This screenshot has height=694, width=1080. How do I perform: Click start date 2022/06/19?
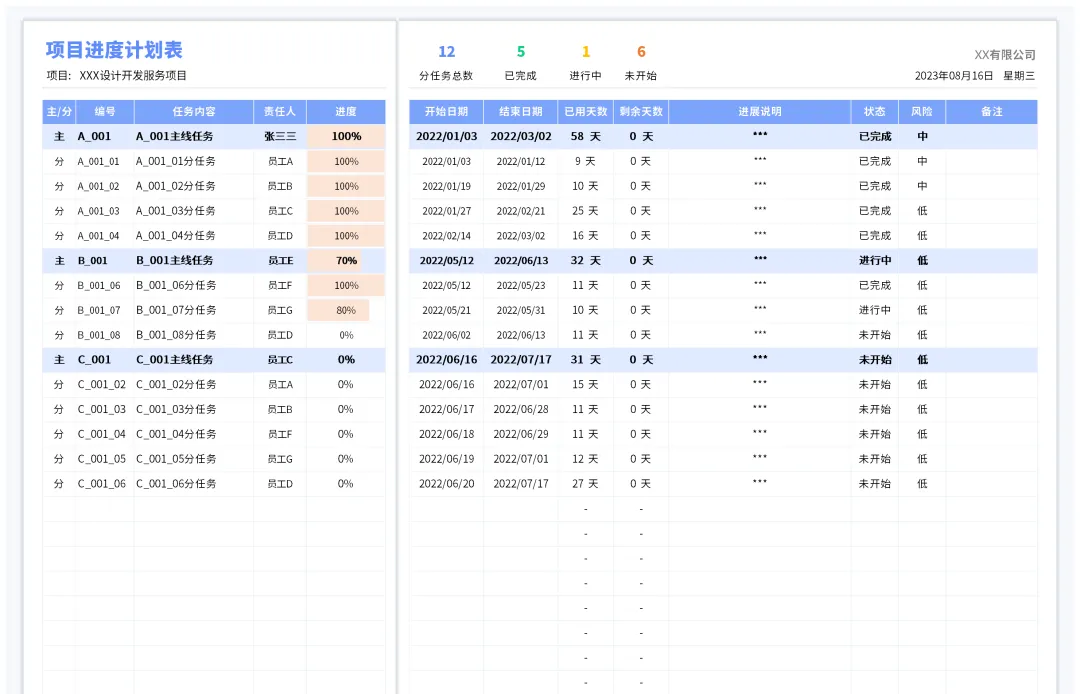(x=446, y=459)
